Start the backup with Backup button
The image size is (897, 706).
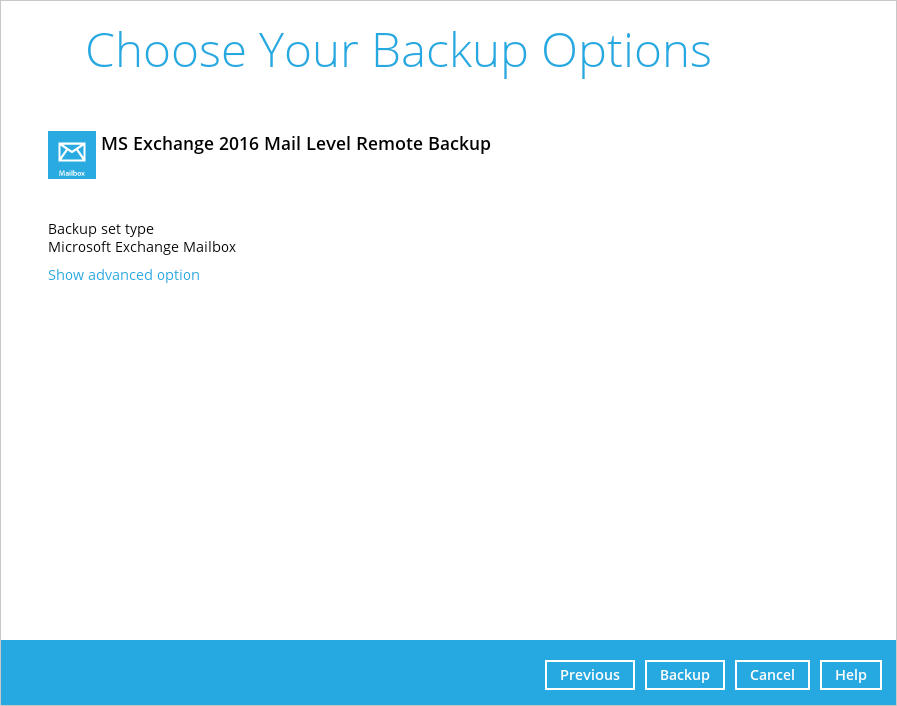[x=685, y=675]
